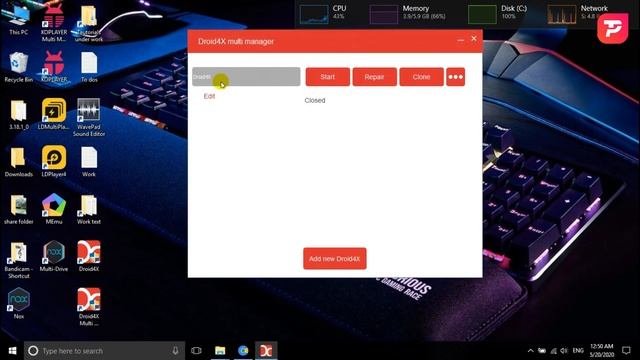Click the Edit link under instance name
The height and width of the screenshot is (360, 640).
pos(209,96)
